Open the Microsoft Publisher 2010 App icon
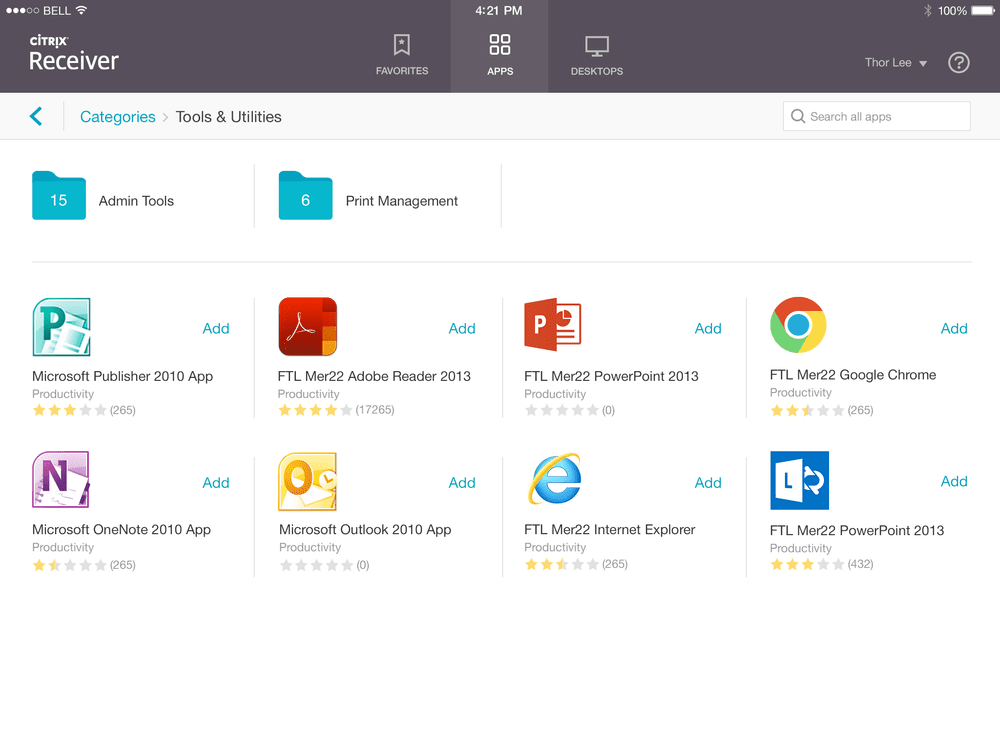 coord(61,326)
